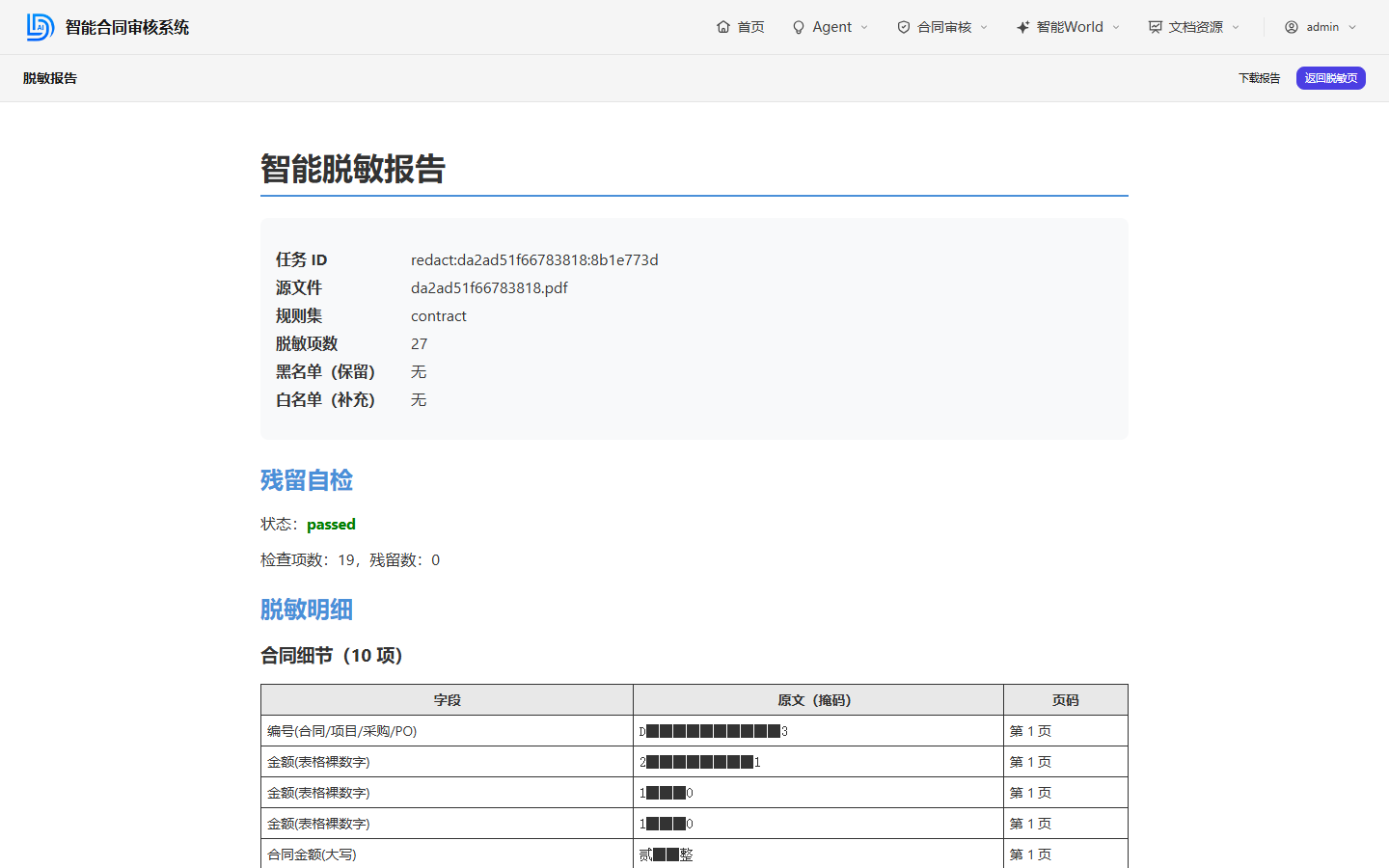Viewport: 1389px width, 868px height.
Task: Click the passed status text
Action: click(331, 524)
